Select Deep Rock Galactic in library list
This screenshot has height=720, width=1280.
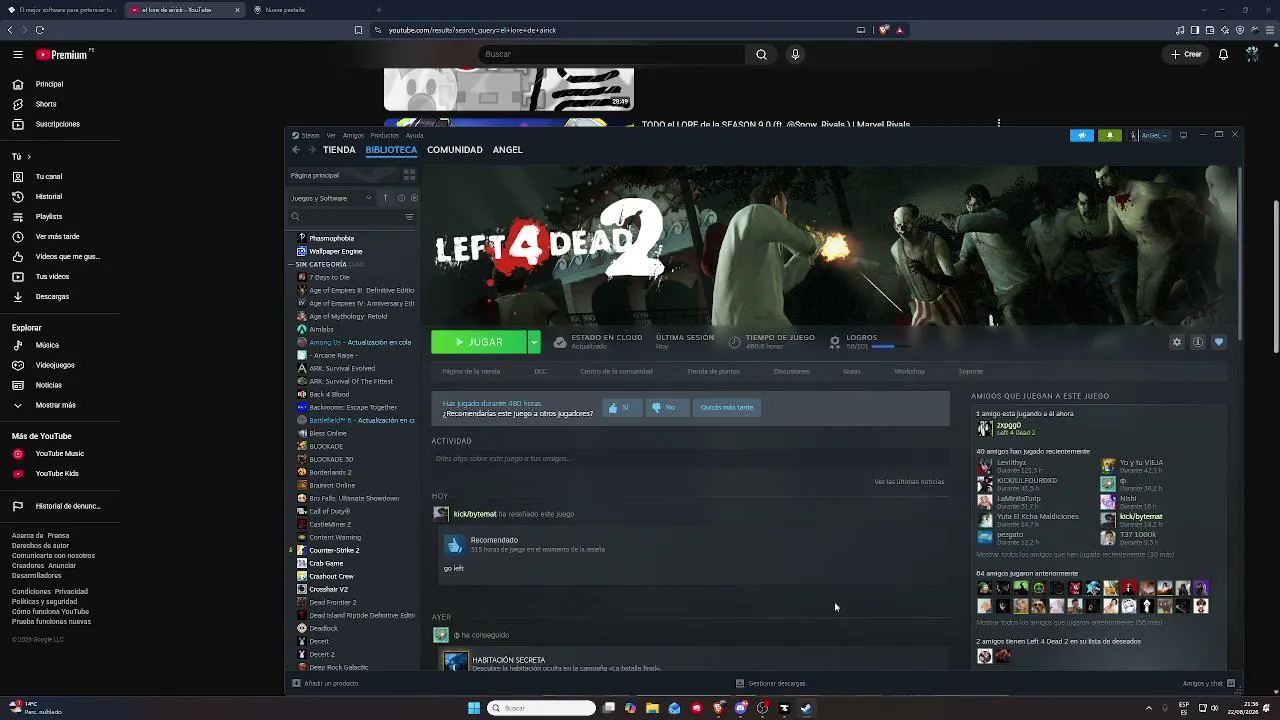click(339, 667)
